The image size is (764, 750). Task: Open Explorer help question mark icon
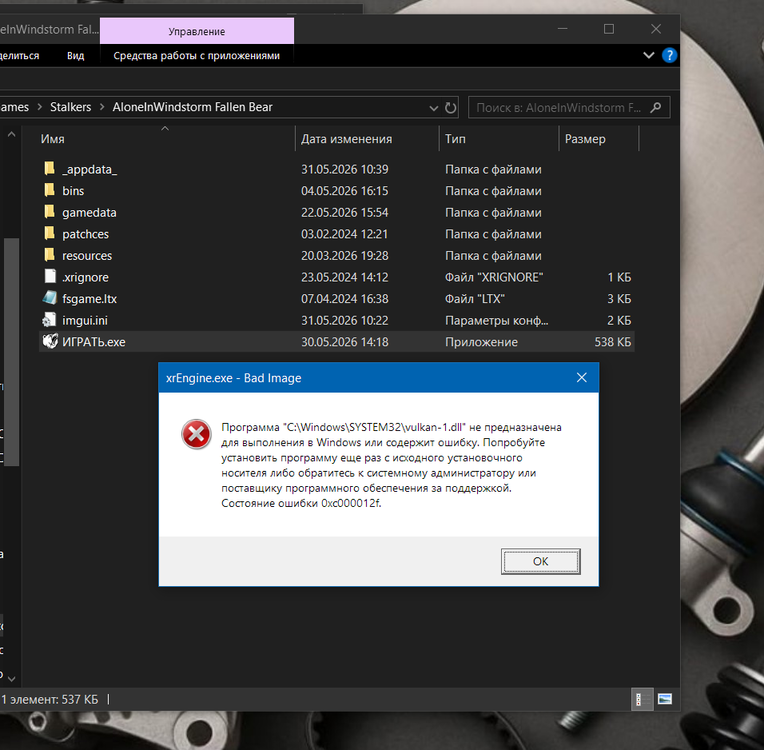[x=669, y=55]
